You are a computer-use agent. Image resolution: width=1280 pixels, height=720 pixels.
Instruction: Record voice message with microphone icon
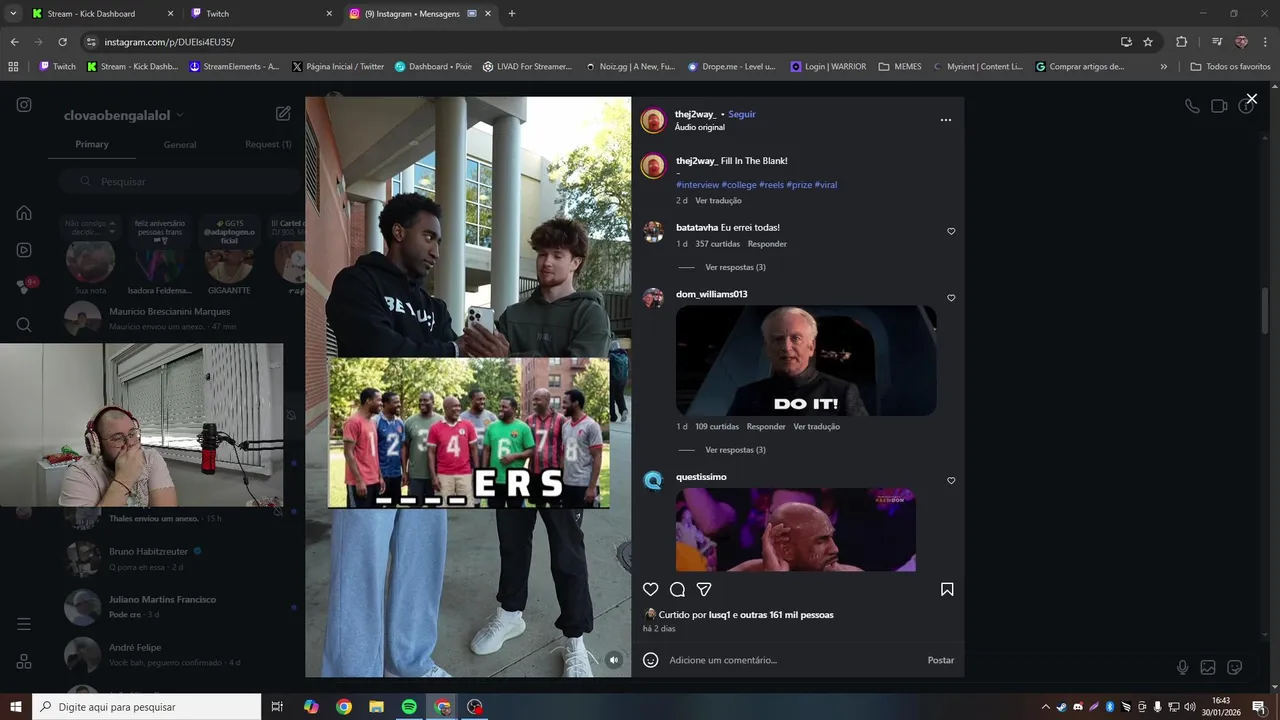(x=1182, y=667)
